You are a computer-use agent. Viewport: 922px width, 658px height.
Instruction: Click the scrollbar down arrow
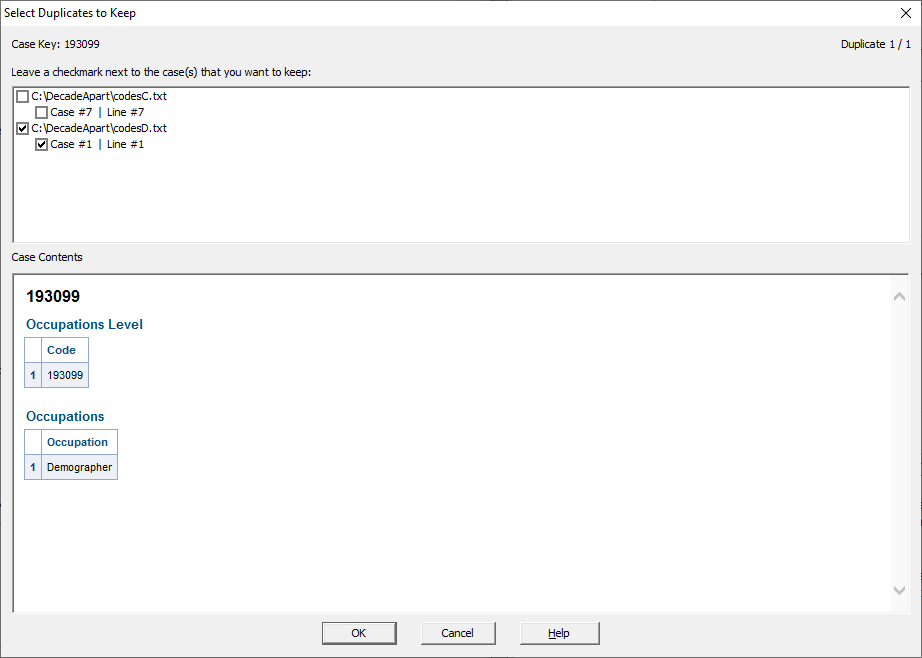coord(899,590)
